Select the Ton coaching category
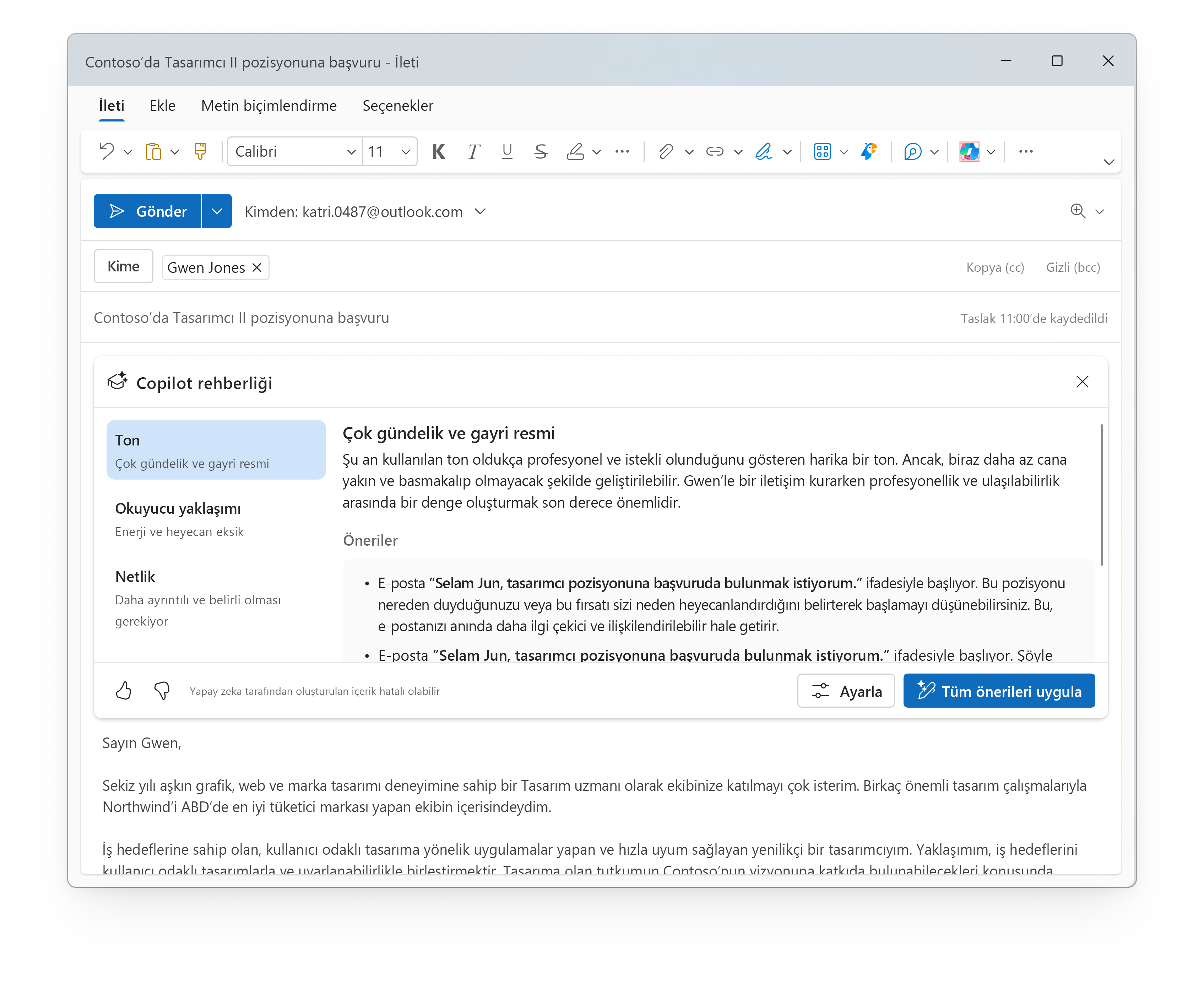This screenshot has width=1204, height=989. pyautogui.click(x=216, y=450)
